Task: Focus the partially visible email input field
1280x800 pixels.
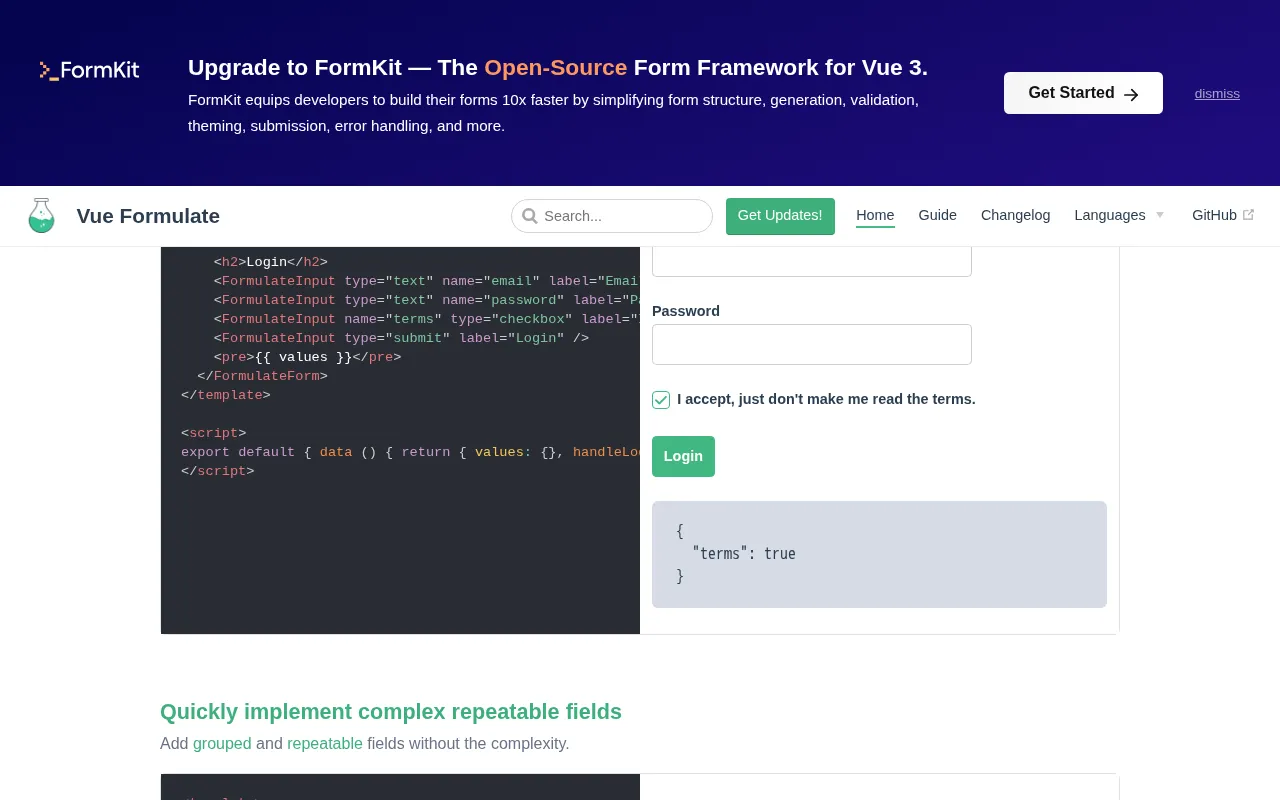Action: click(812, 261)
